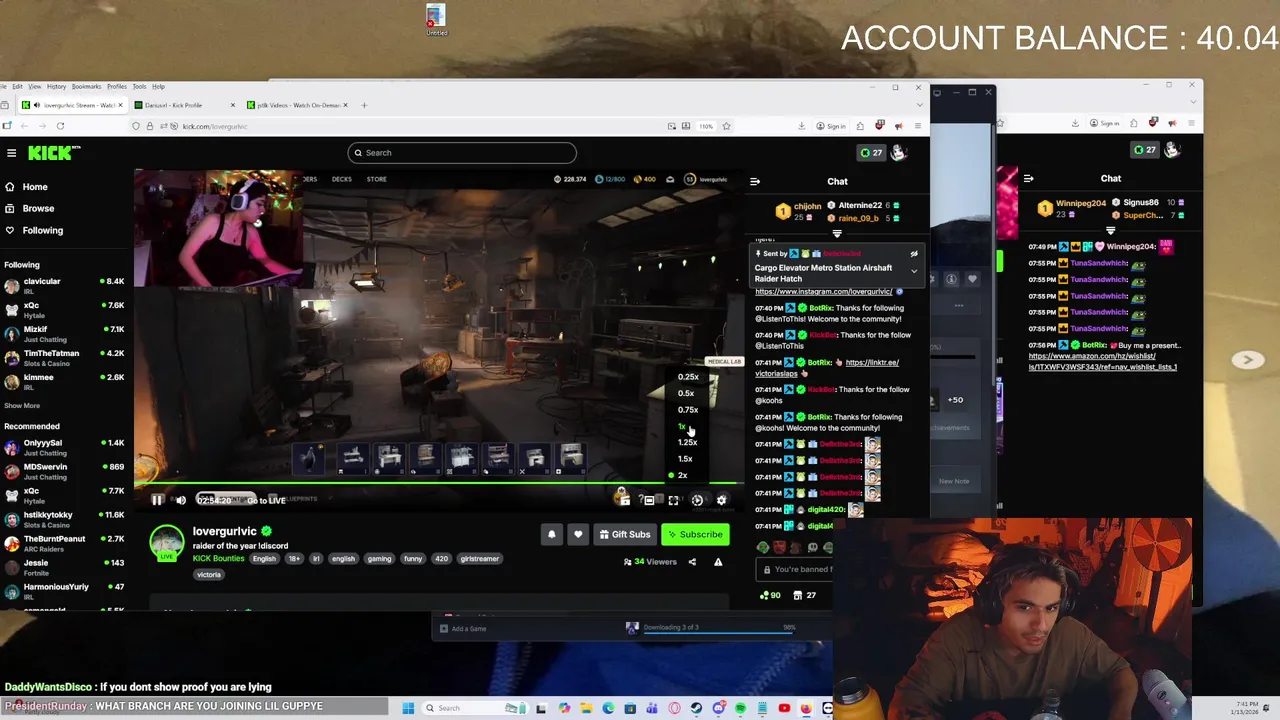
Task: Open a new browser tab
Action: pos(364,105)
